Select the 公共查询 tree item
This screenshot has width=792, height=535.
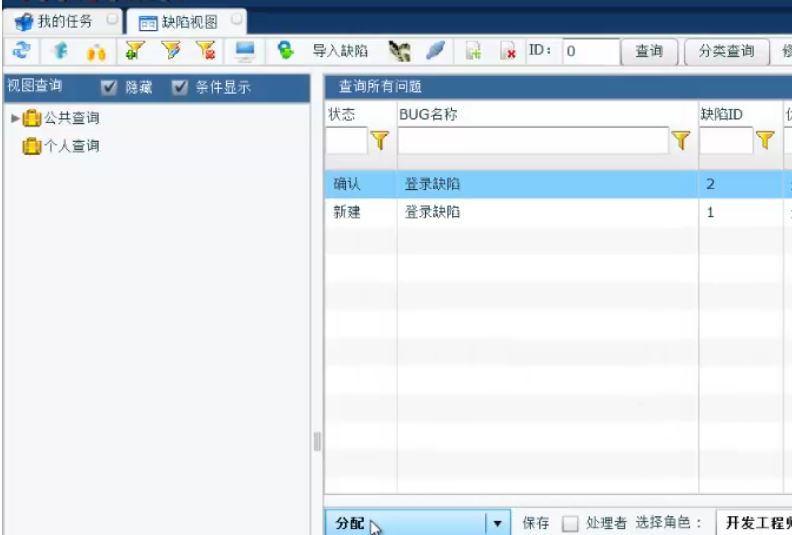pos(72,118)
